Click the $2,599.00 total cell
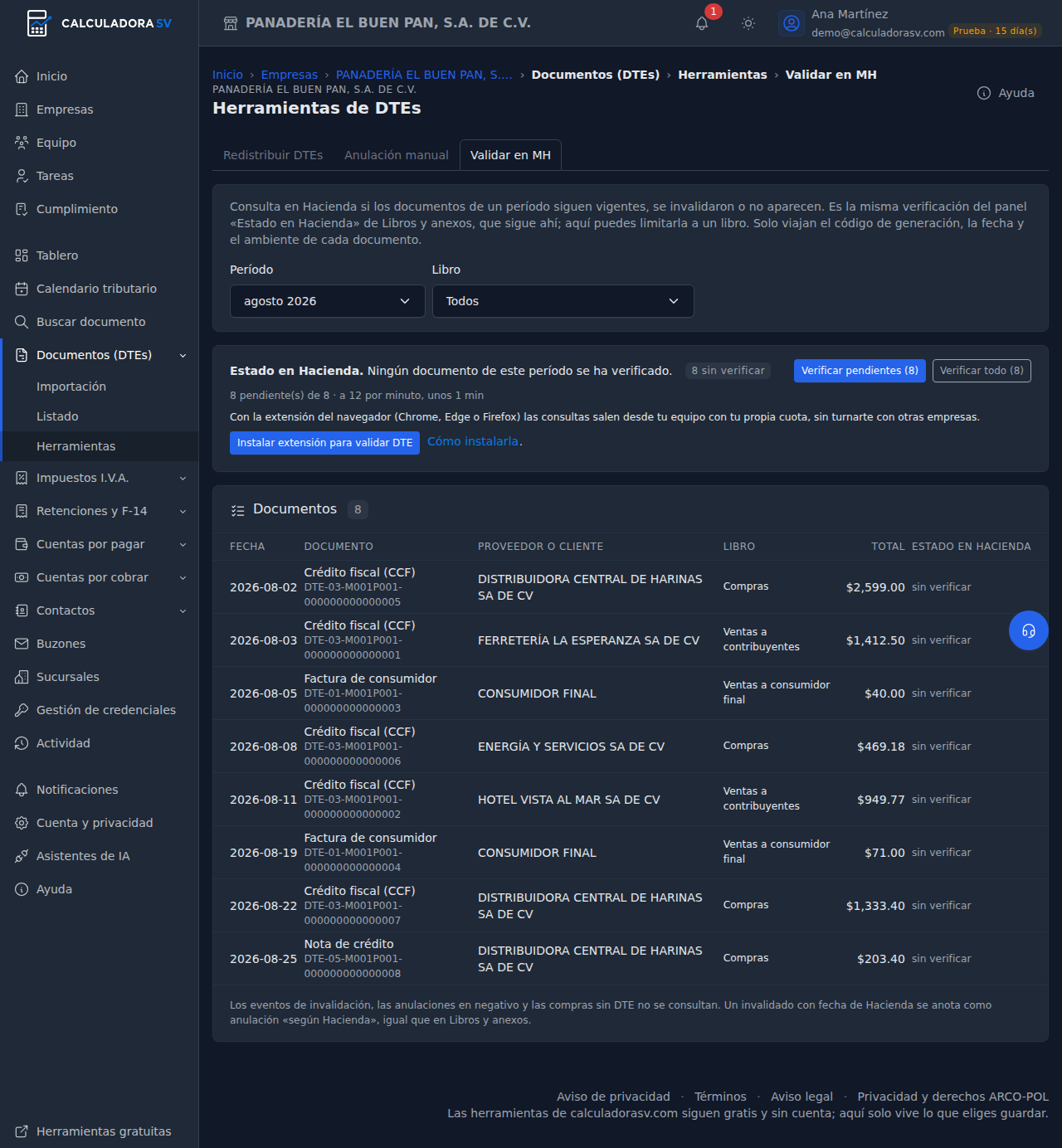The height and width of the screenshot is (1148, 1062). coord(875,587)
